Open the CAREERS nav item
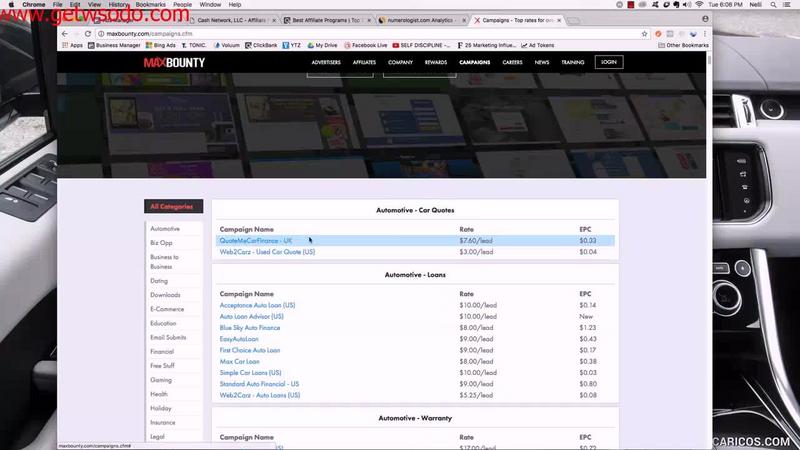800x450 pixels. 512,62
